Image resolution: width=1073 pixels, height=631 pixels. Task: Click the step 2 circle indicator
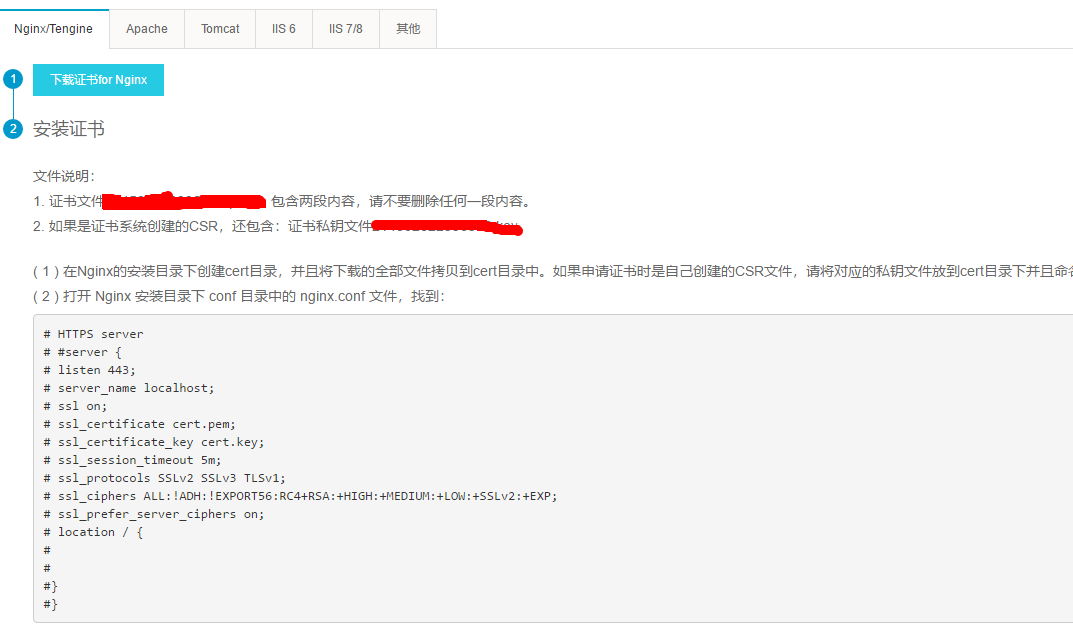(13, 129)
